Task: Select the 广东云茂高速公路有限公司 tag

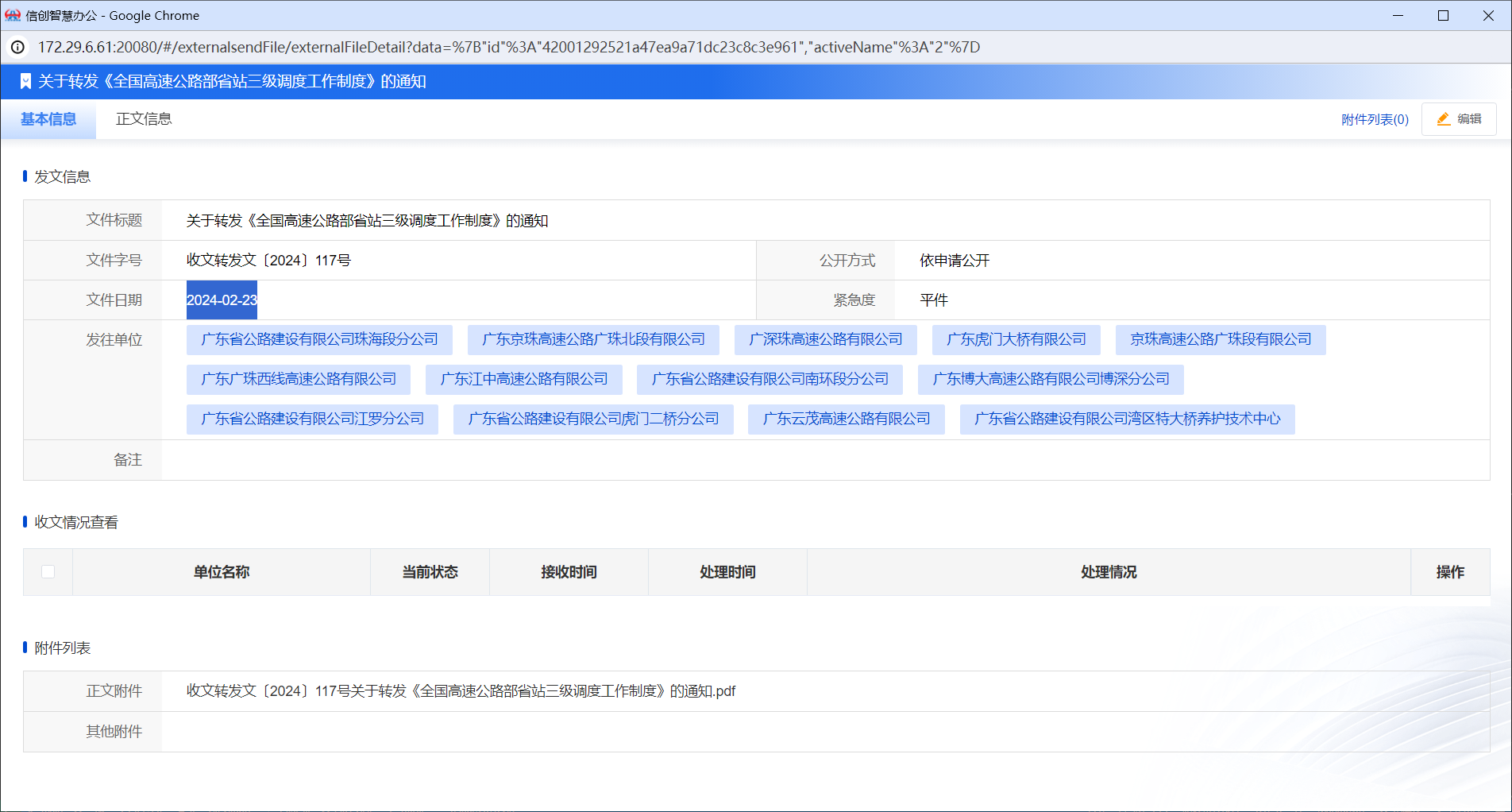Action: (847, 419)
